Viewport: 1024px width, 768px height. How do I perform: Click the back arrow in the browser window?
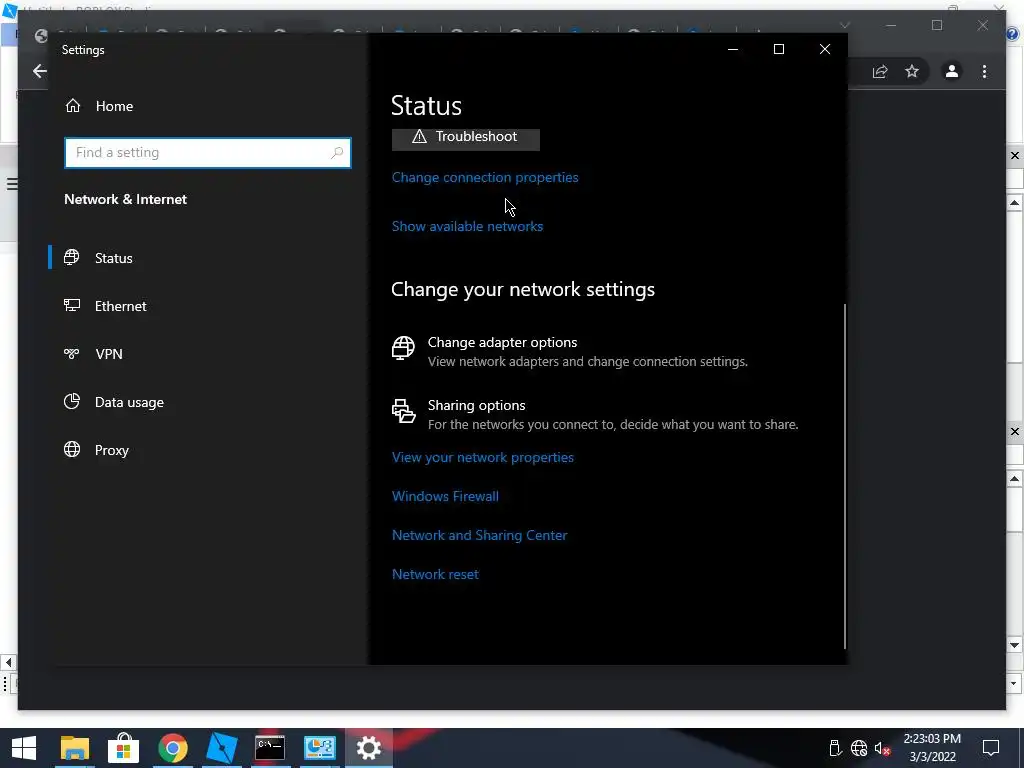(40, 71)
